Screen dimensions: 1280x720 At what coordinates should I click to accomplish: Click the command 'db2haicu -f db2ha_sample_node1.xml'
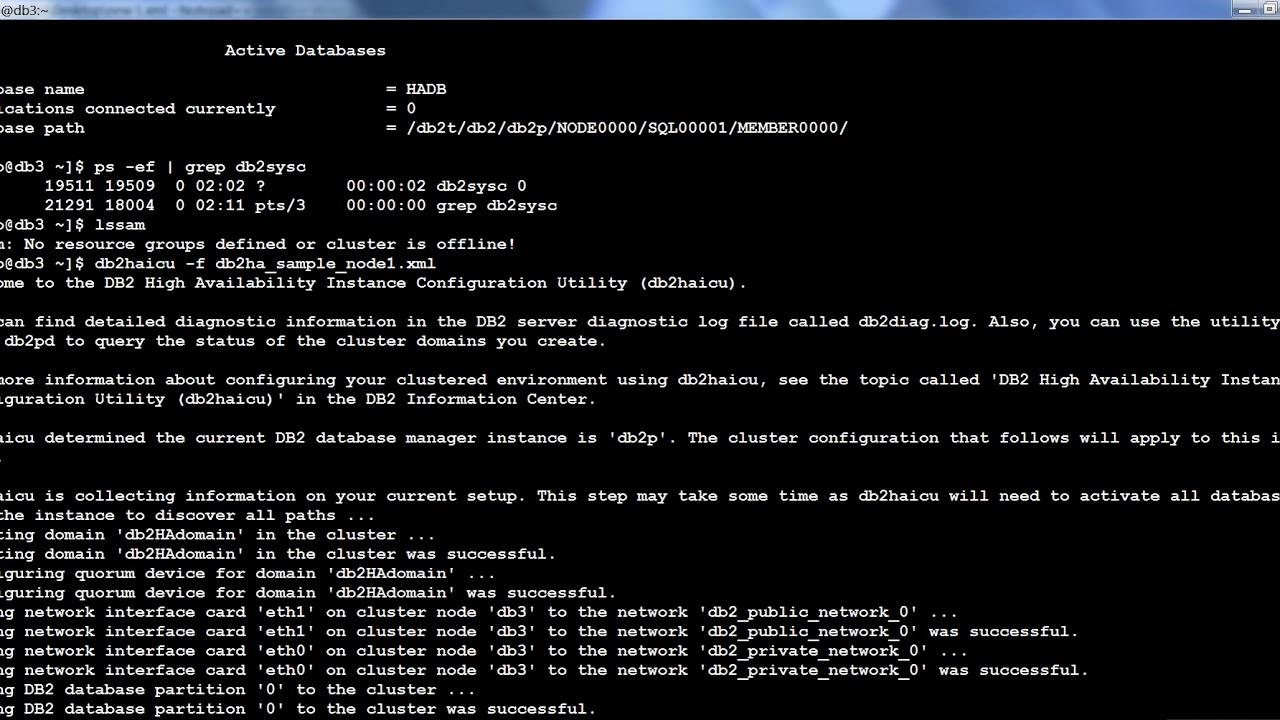(x=265, y=264)
